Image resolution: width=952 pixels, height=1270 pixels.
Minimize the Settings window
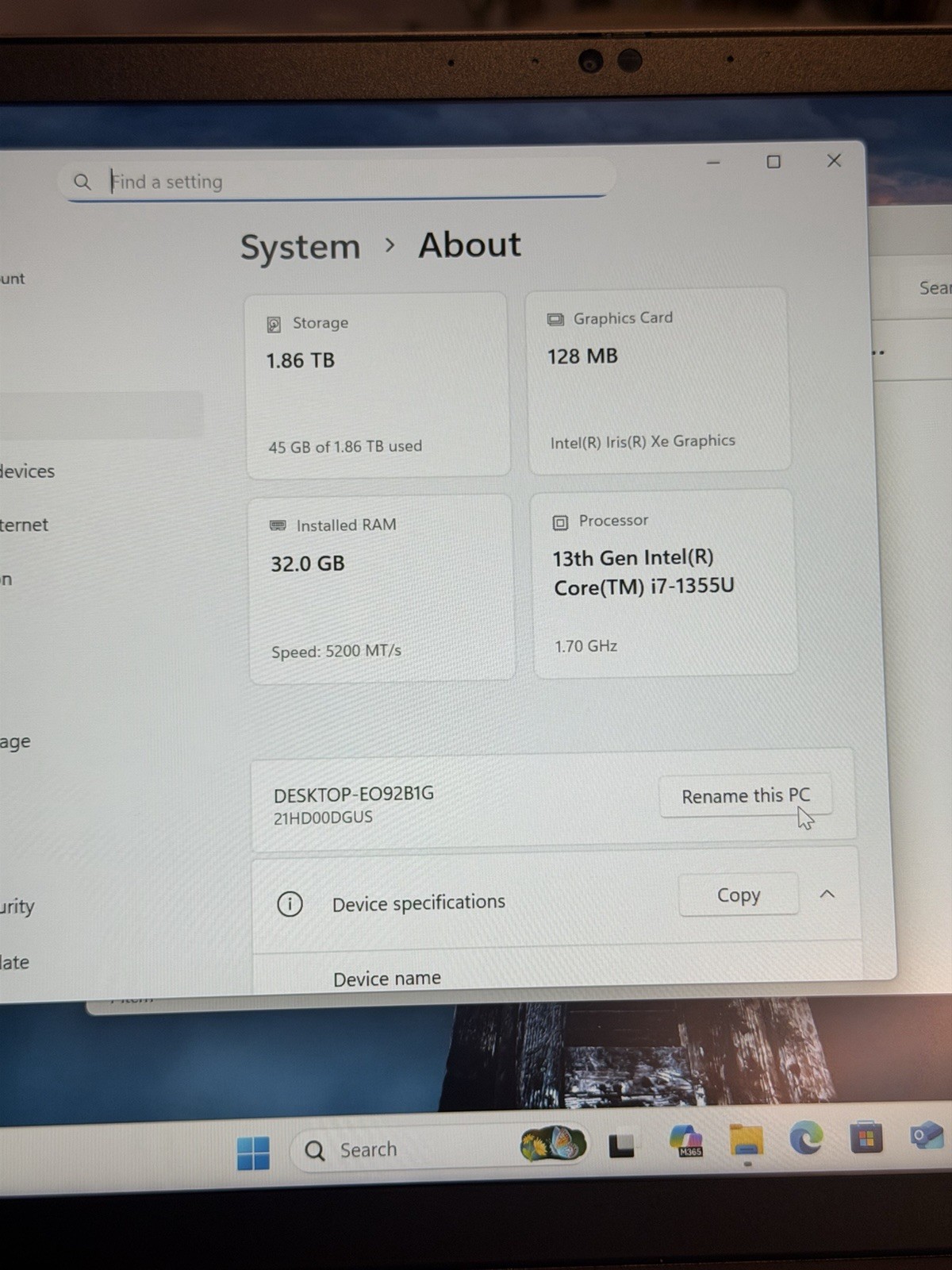pos(713,163)
